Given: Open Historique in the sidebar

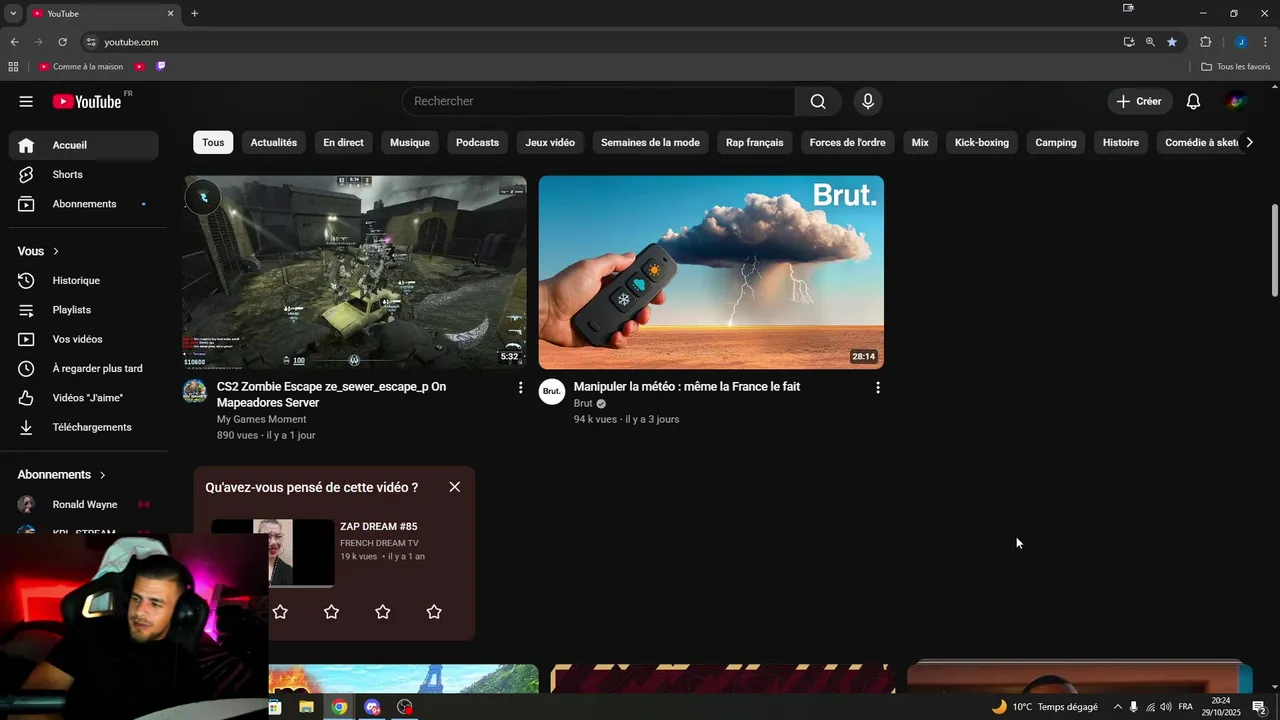Looking at the screenshot, I should 84,281.
